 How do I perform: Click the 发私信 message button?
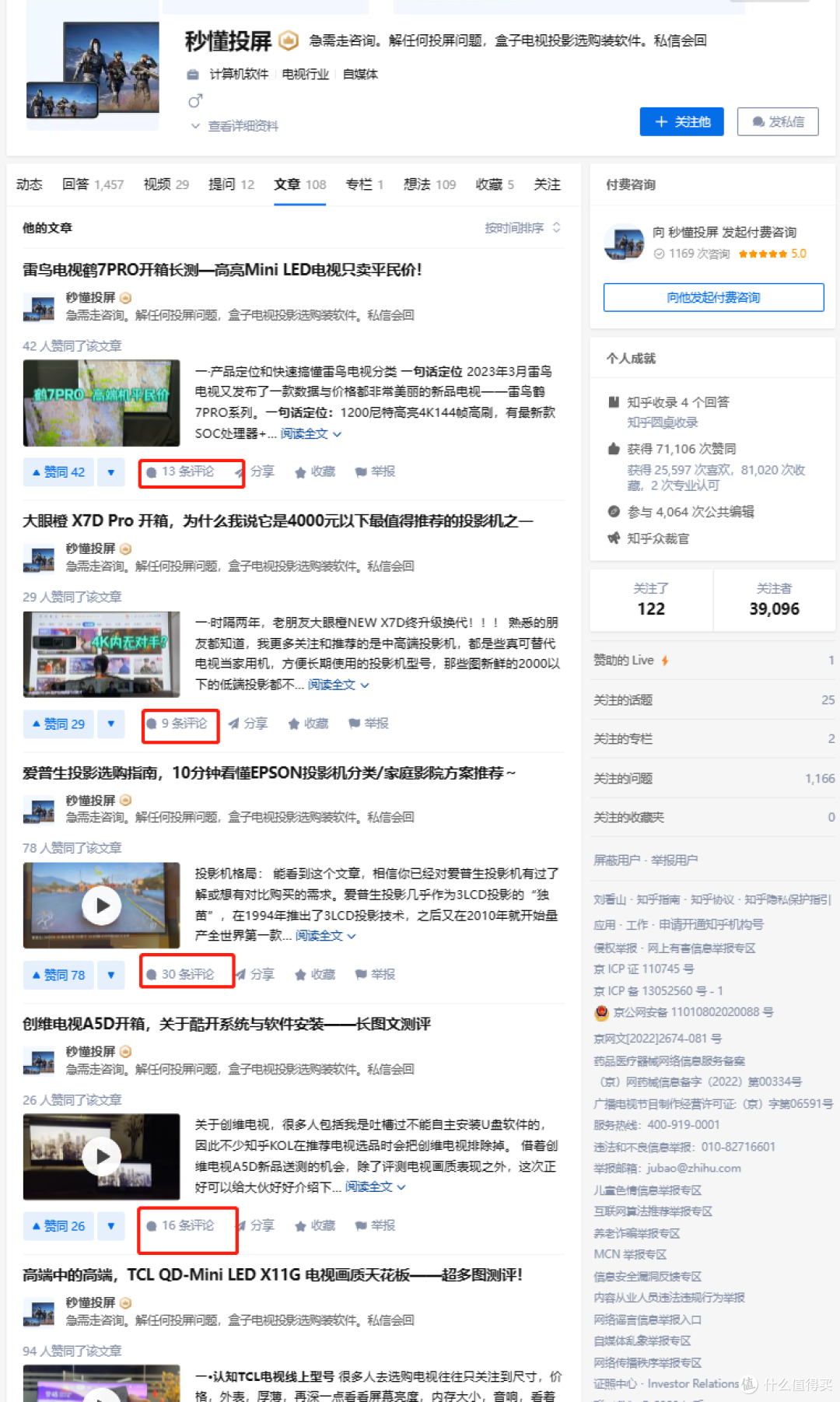pos(778,121)
